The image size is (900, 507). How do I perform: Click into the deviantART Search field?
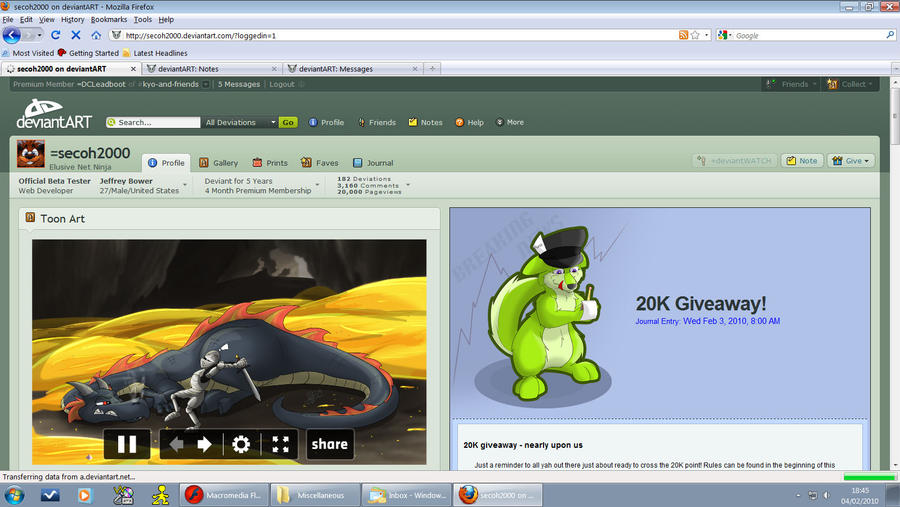click(x=153, y=122)
